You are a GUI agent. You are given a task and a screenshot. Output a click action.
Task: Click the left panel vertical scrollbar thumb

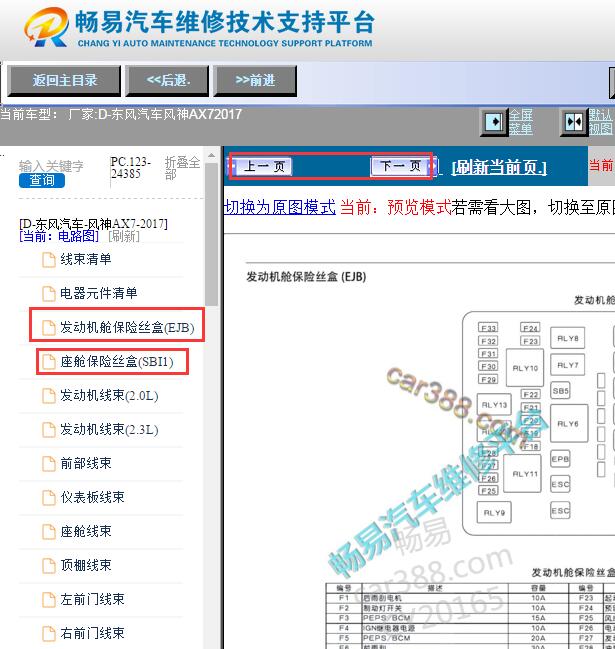[x=211, y=234]
